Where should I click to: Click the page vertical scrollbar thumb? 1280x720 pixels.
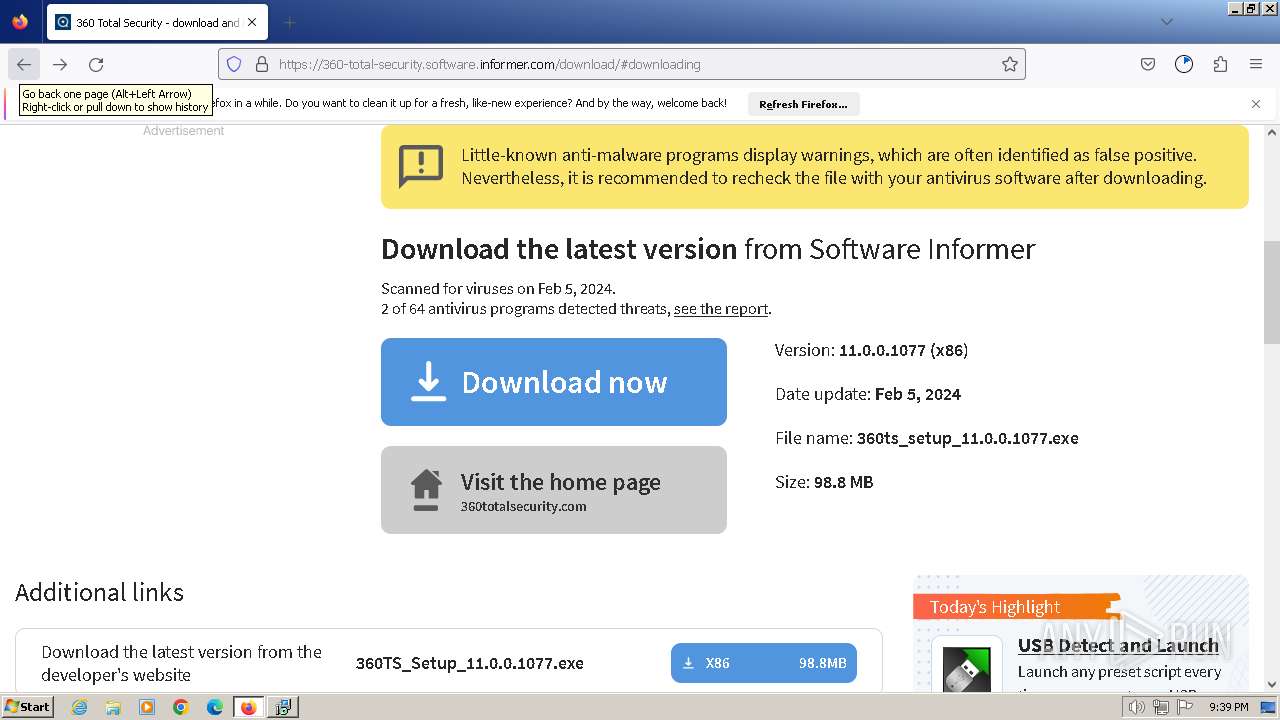tap(1272, 292)
